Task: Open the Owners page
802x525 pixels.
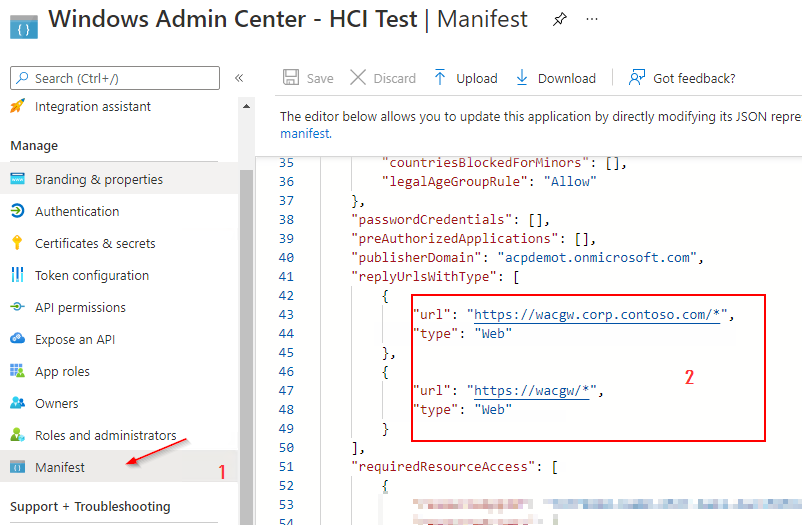Action: [56, 404]
